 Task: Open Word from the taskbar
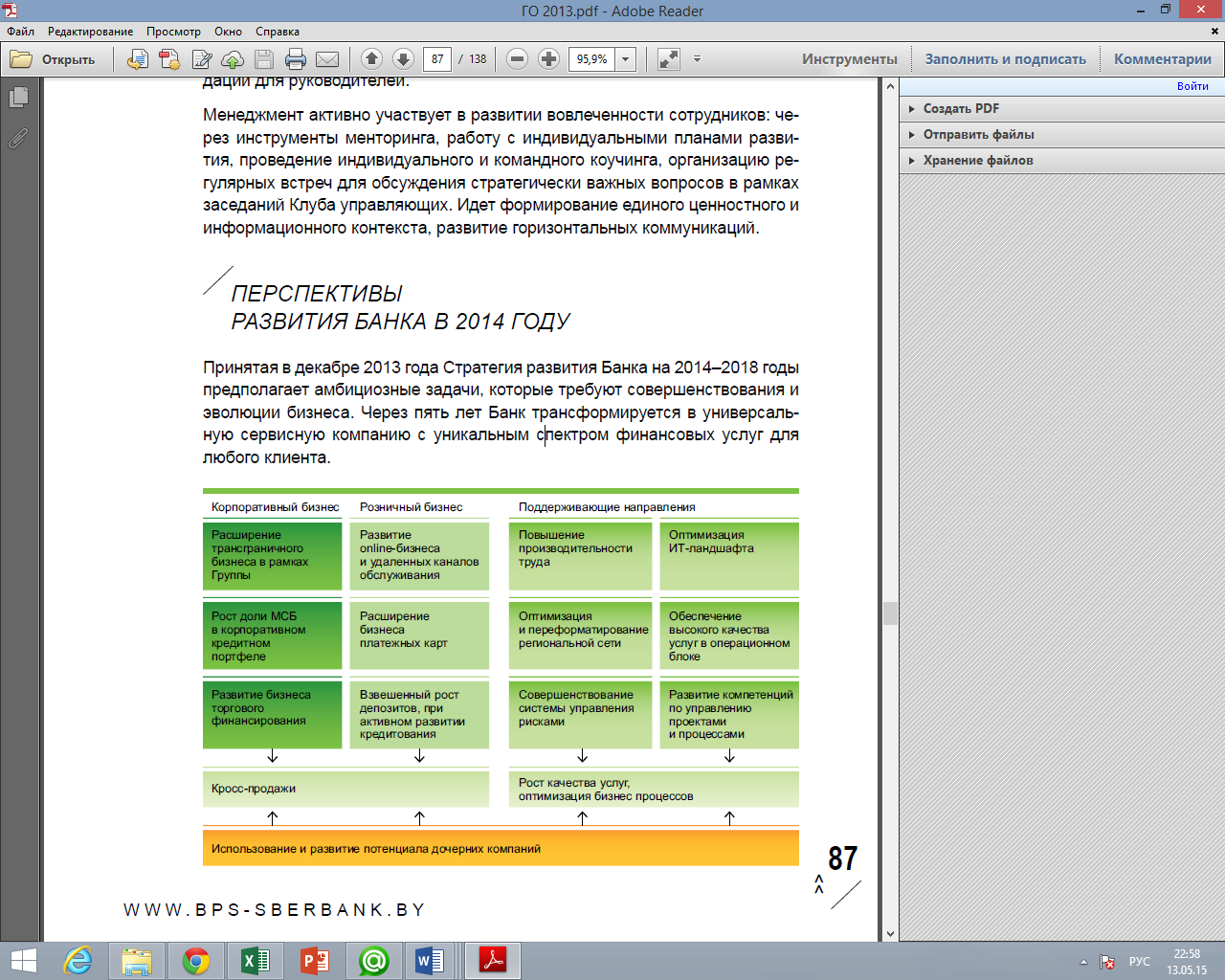coord(430,961)
